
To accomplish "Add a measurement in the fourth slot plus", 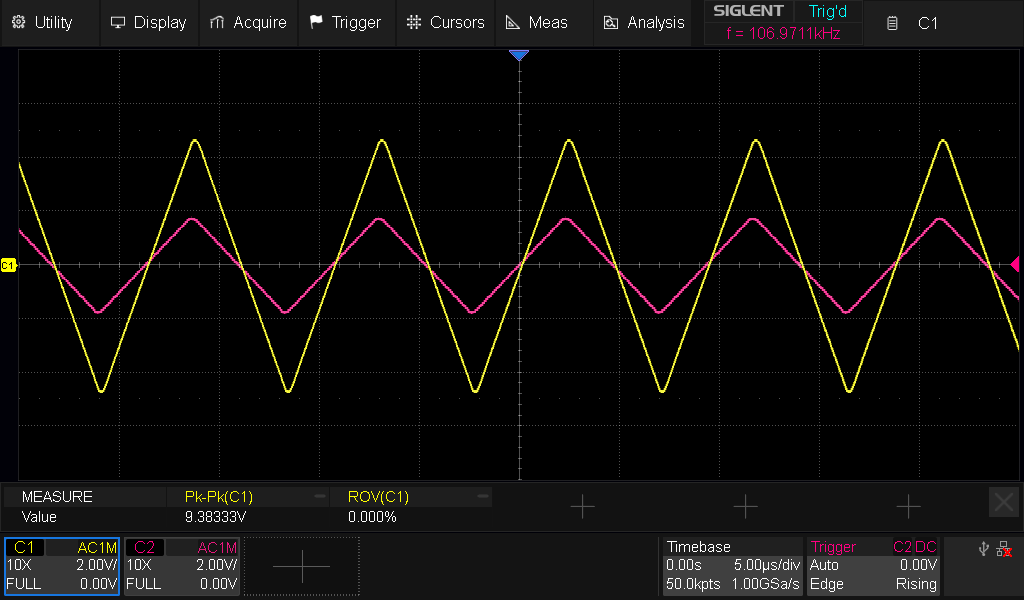I will pos(745,506).
